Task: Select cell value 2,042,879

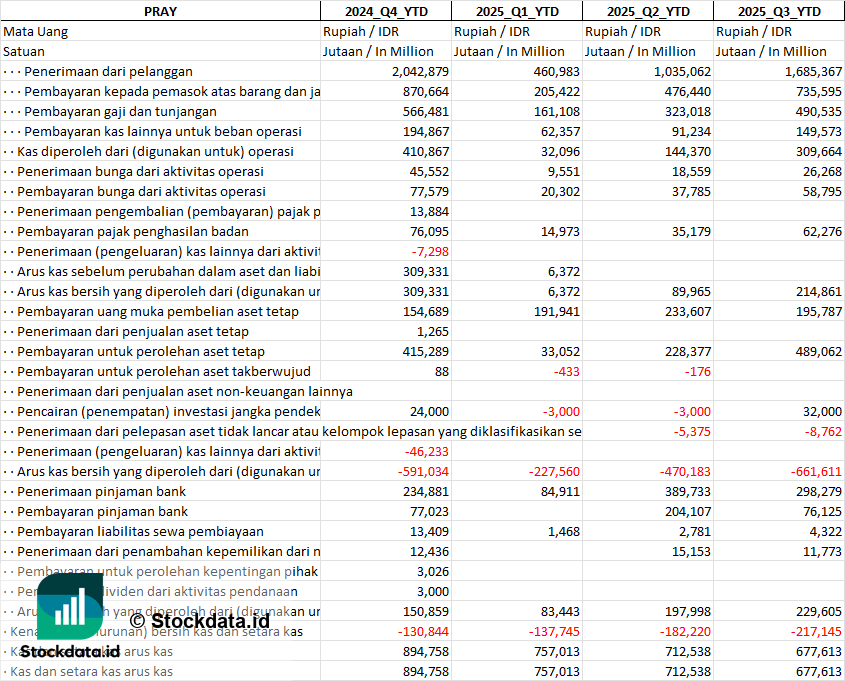Action: pyautogui.click(x=420, y=72)
